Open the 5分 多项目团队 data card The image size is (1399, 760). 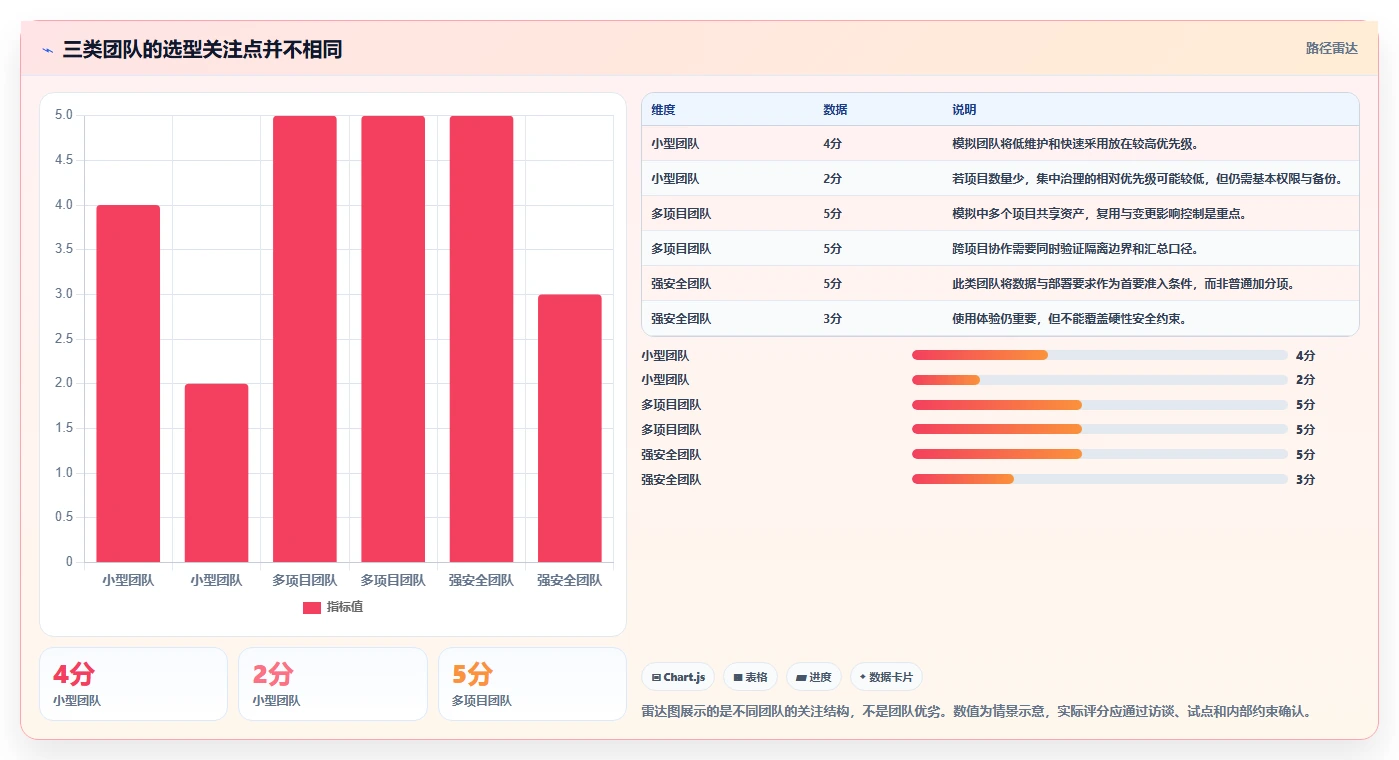coord(532,684)
